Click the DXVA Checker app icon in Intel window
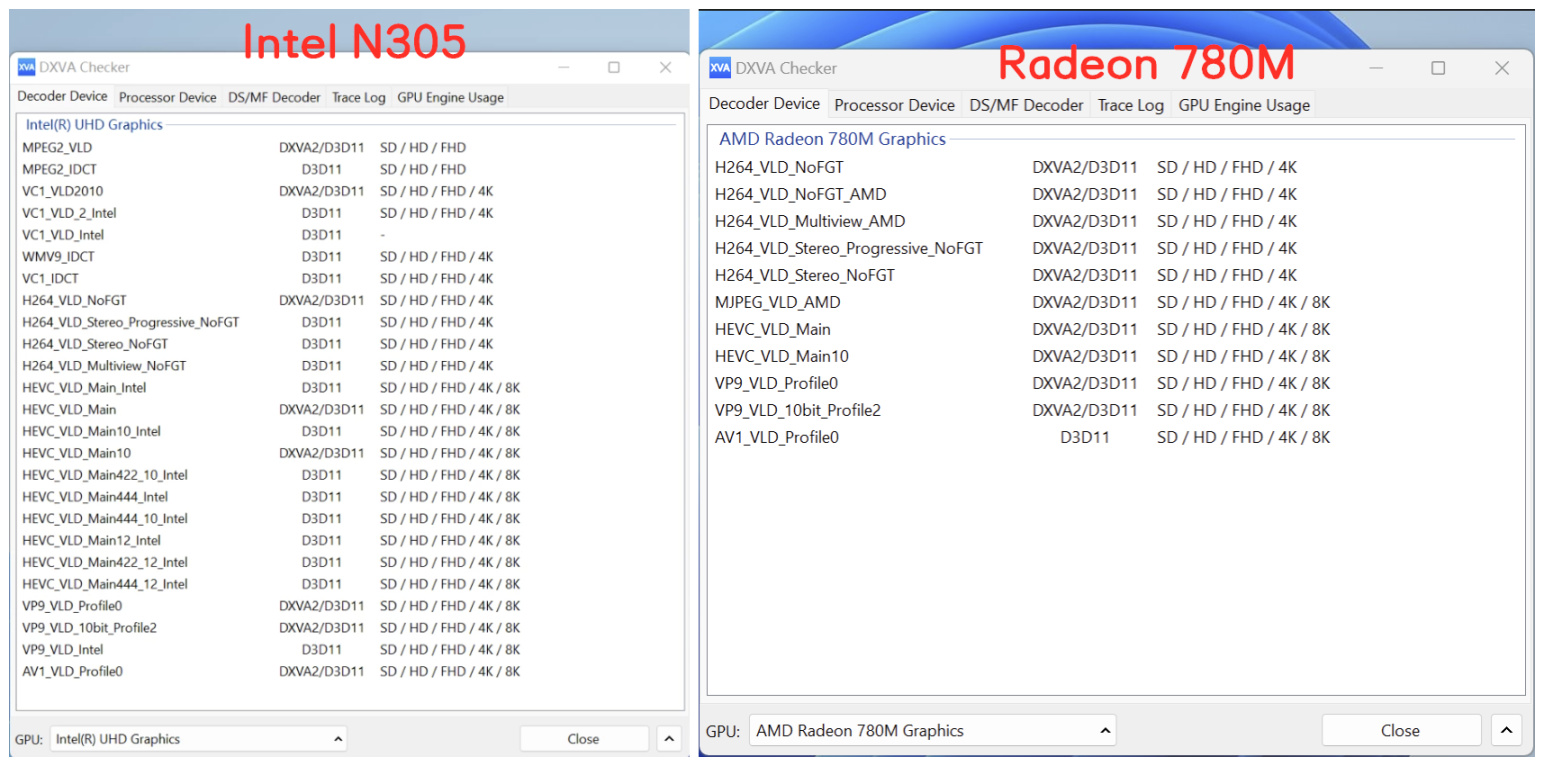This screenshot has height=766, width=1544. 26,67
